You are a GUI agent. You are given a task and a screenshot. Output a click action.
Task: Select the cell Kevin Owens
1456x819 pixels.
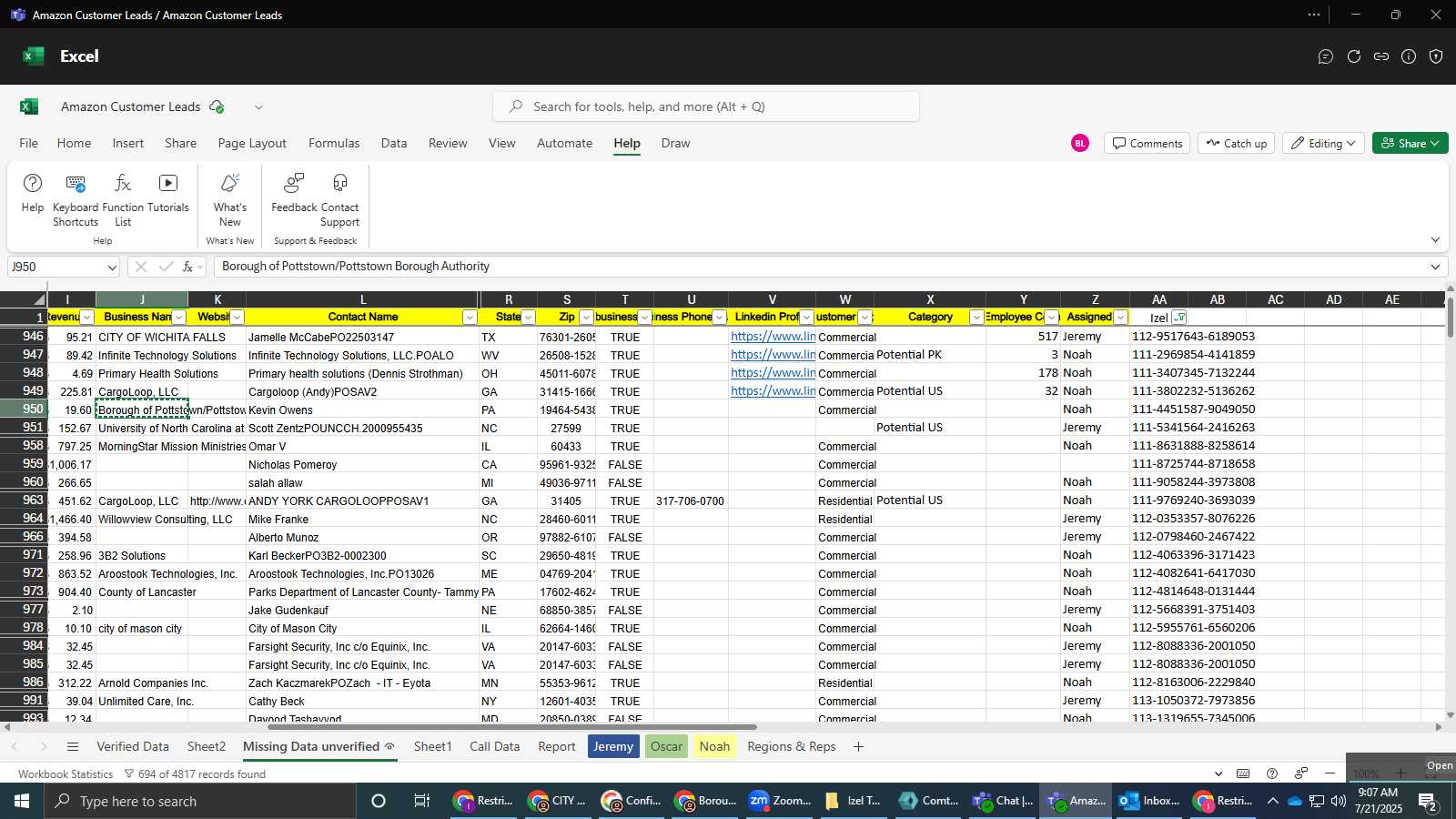click(362, 409)
